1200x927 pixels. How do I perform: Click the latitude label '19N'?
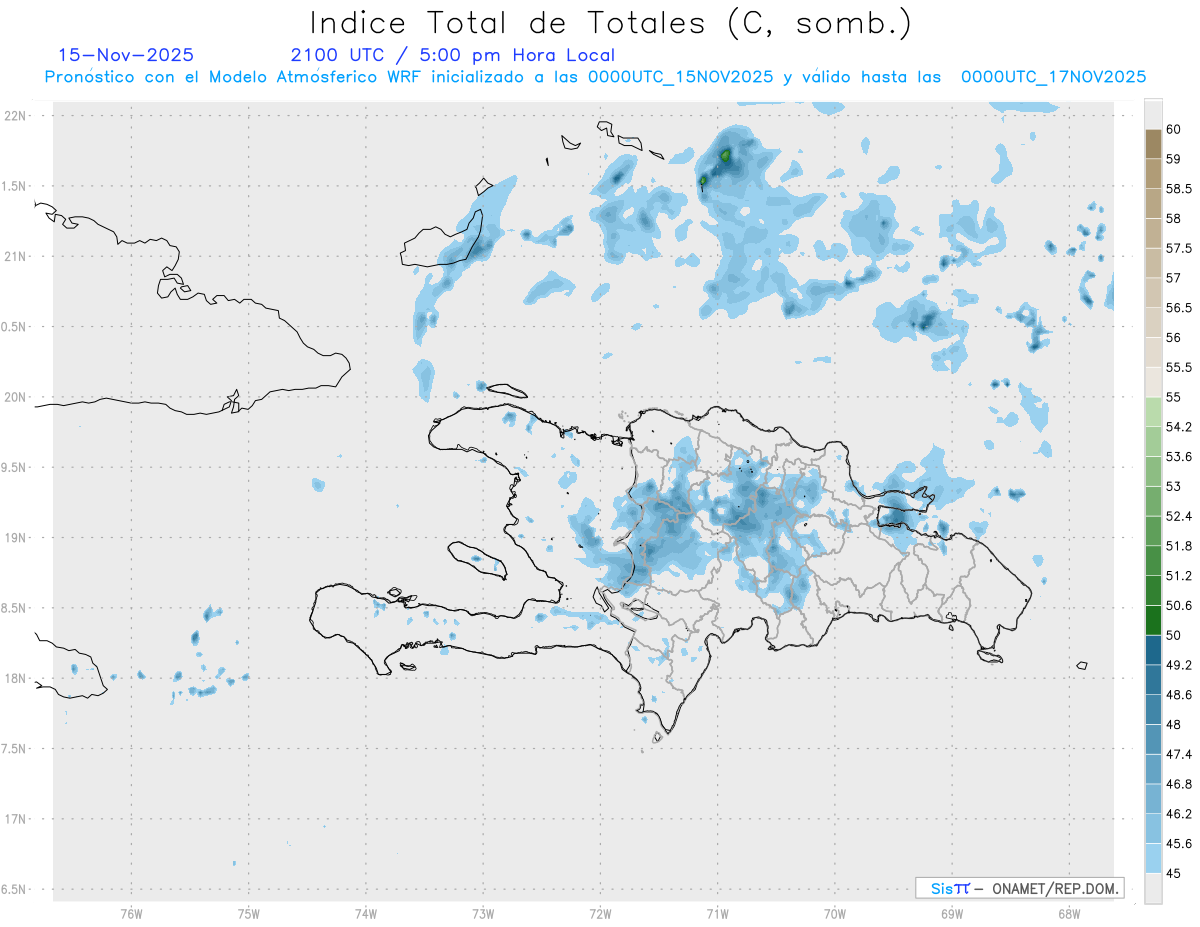tap(17, 538)
